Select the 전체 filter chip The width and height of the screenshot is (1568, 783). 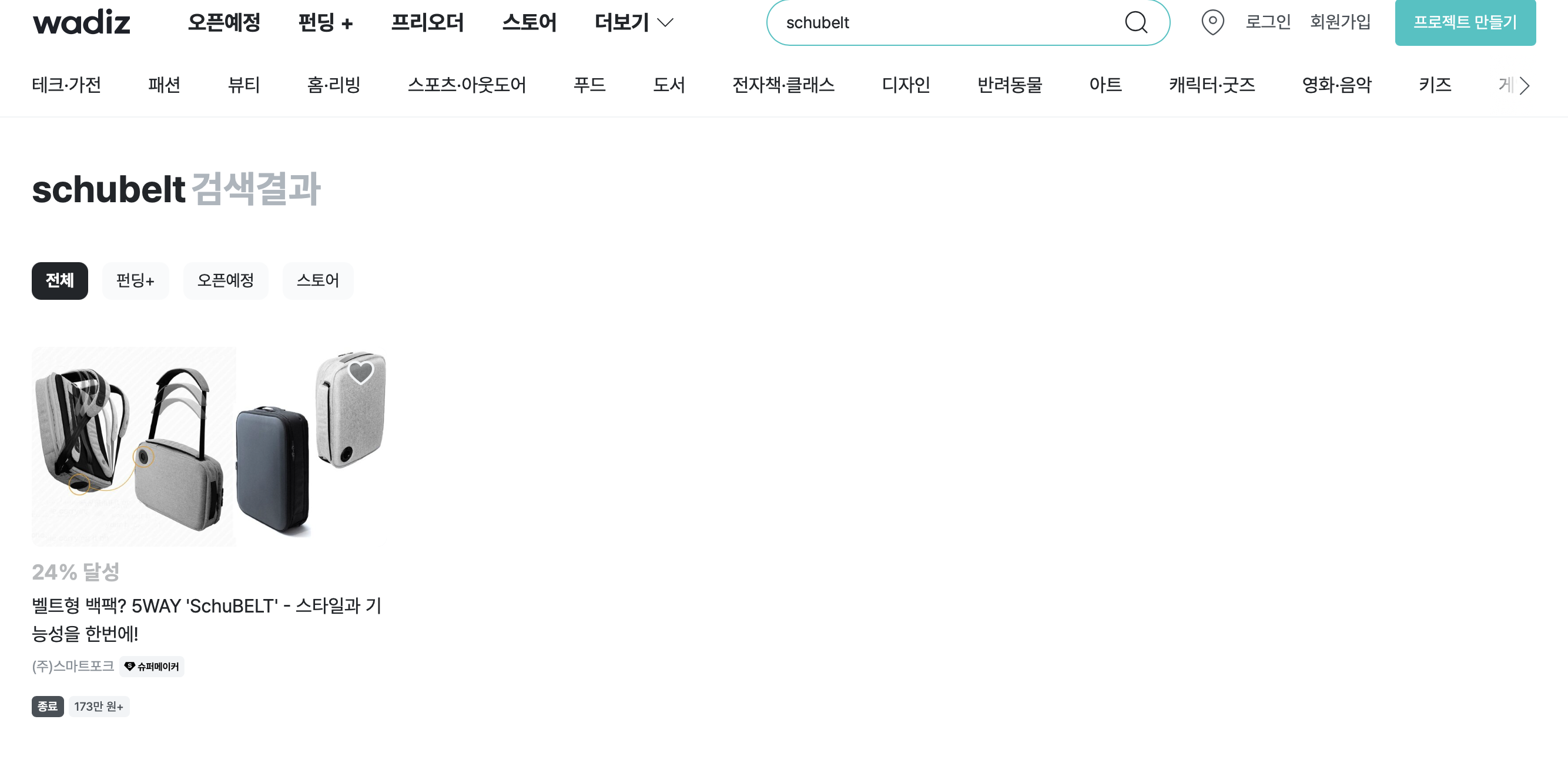pyautogui.click(x=60, y=280)
